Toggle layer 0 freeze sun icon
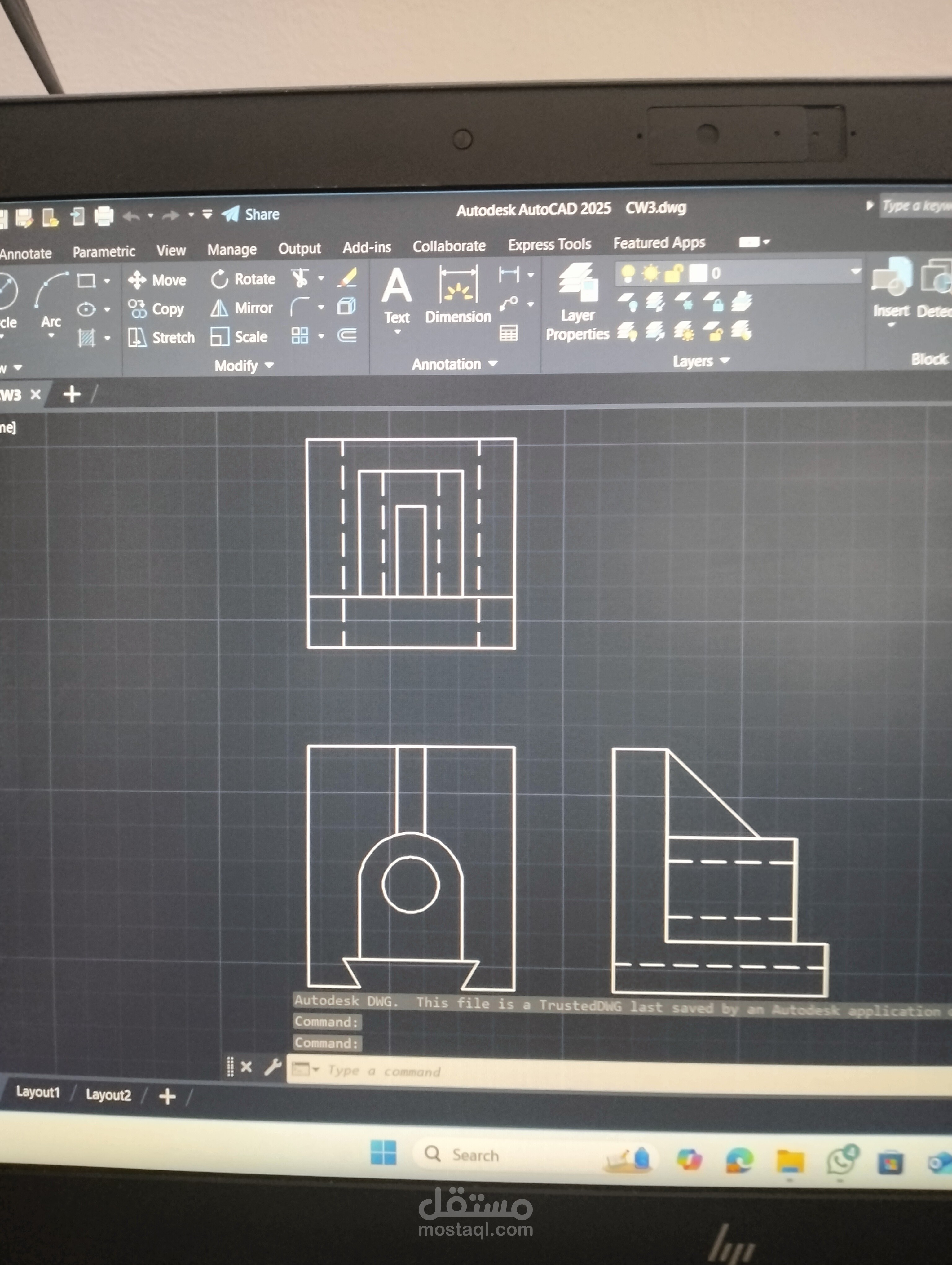Image resolution: width=952 pixels, height=1265 pixels. click(x=650, y=273)
